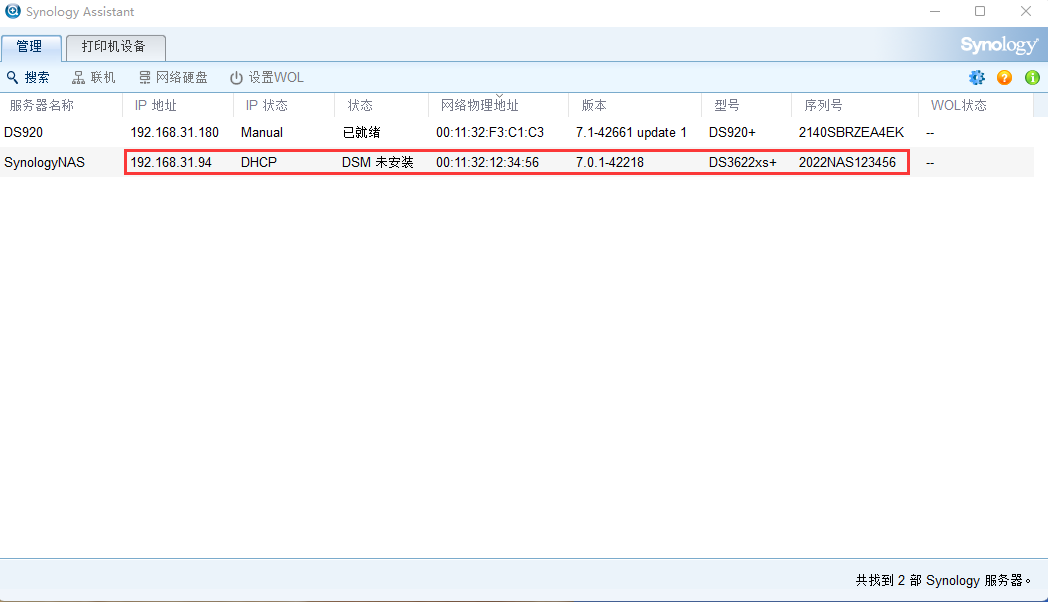Sort by the 网络物理地址 column header

(480, 105)
